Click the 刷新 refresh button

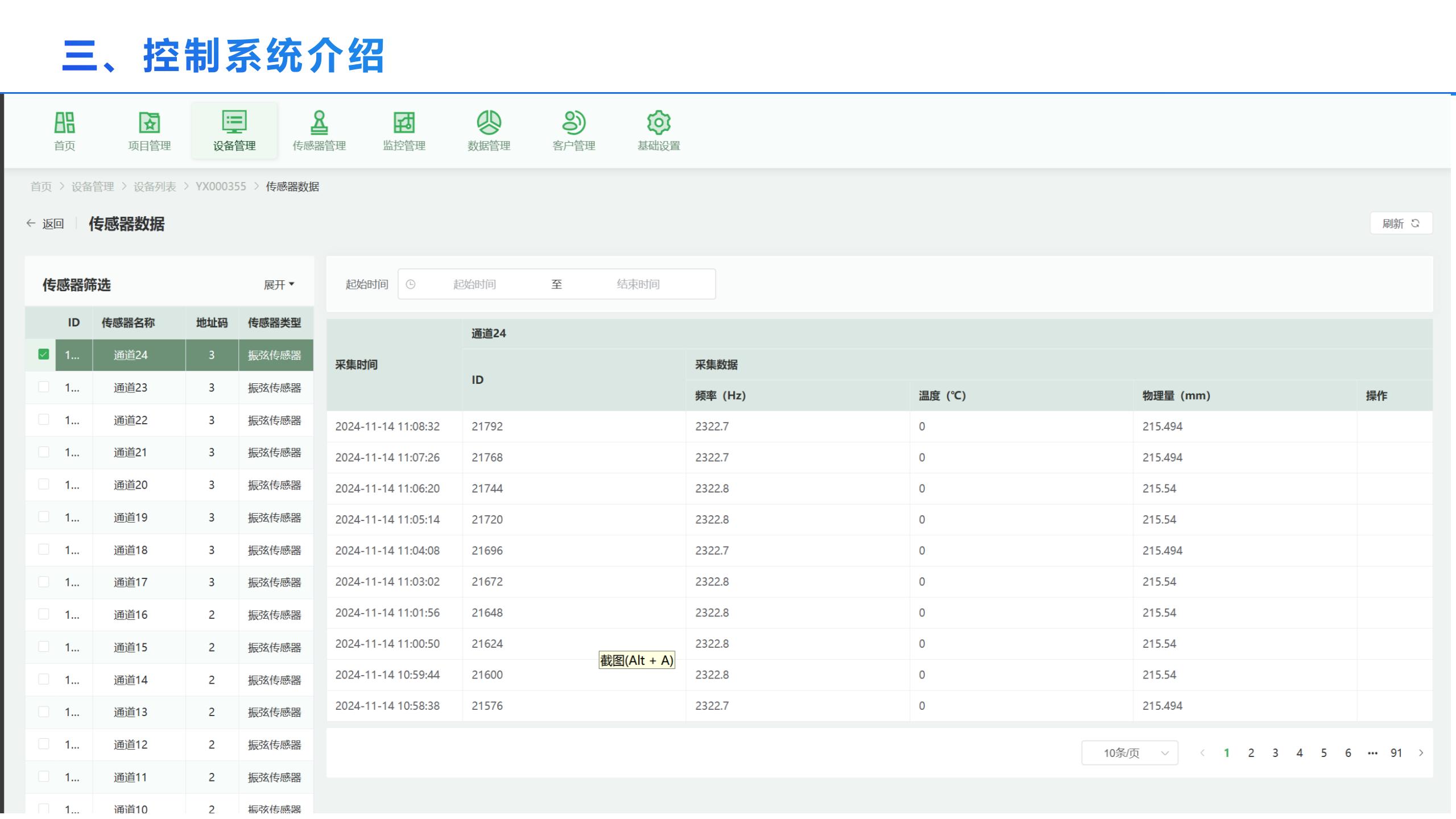1401,223
